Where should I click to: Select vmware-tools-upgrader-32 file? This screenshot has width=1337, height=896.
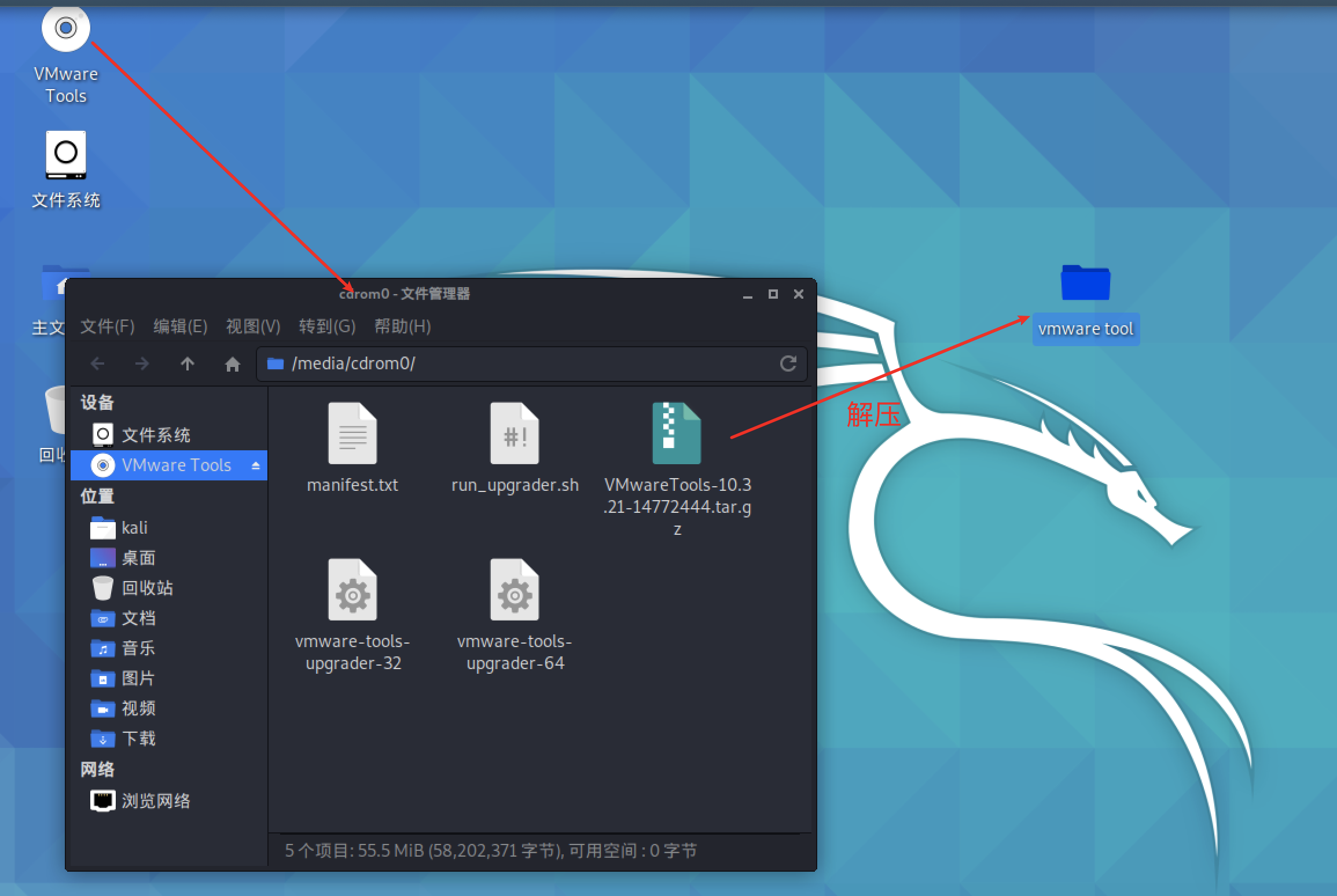pyautogui.click(x=352, y=615)
